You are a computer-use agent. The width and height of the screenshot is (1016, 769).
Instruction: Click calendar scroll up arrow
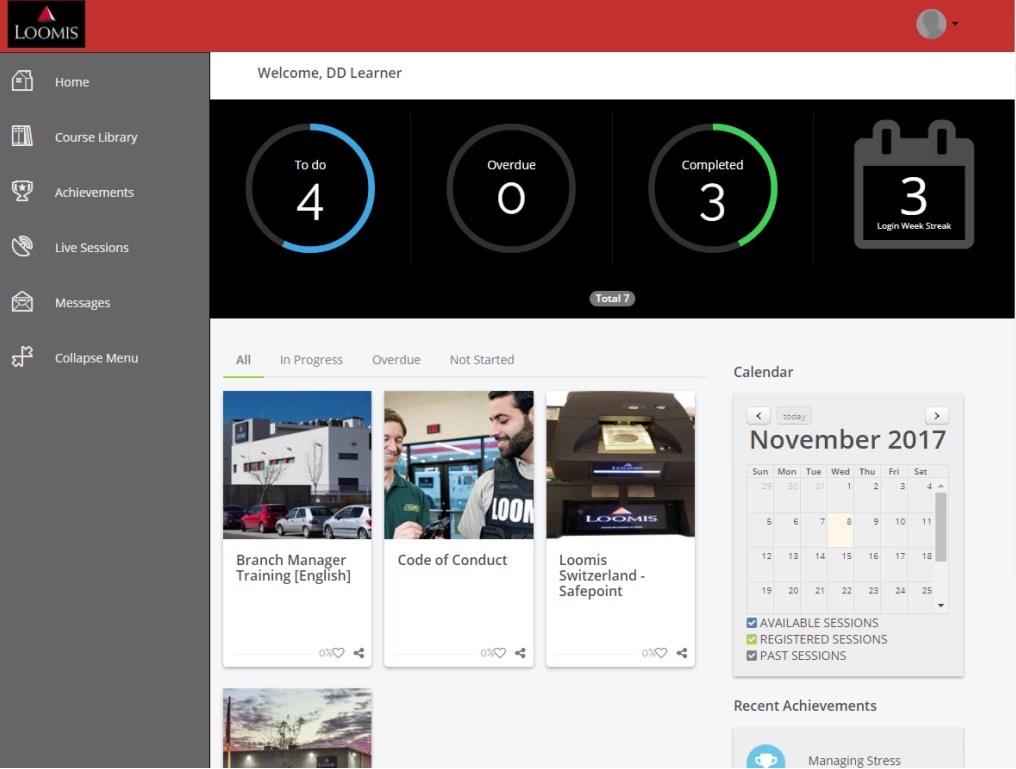click(x=941, y=486)
